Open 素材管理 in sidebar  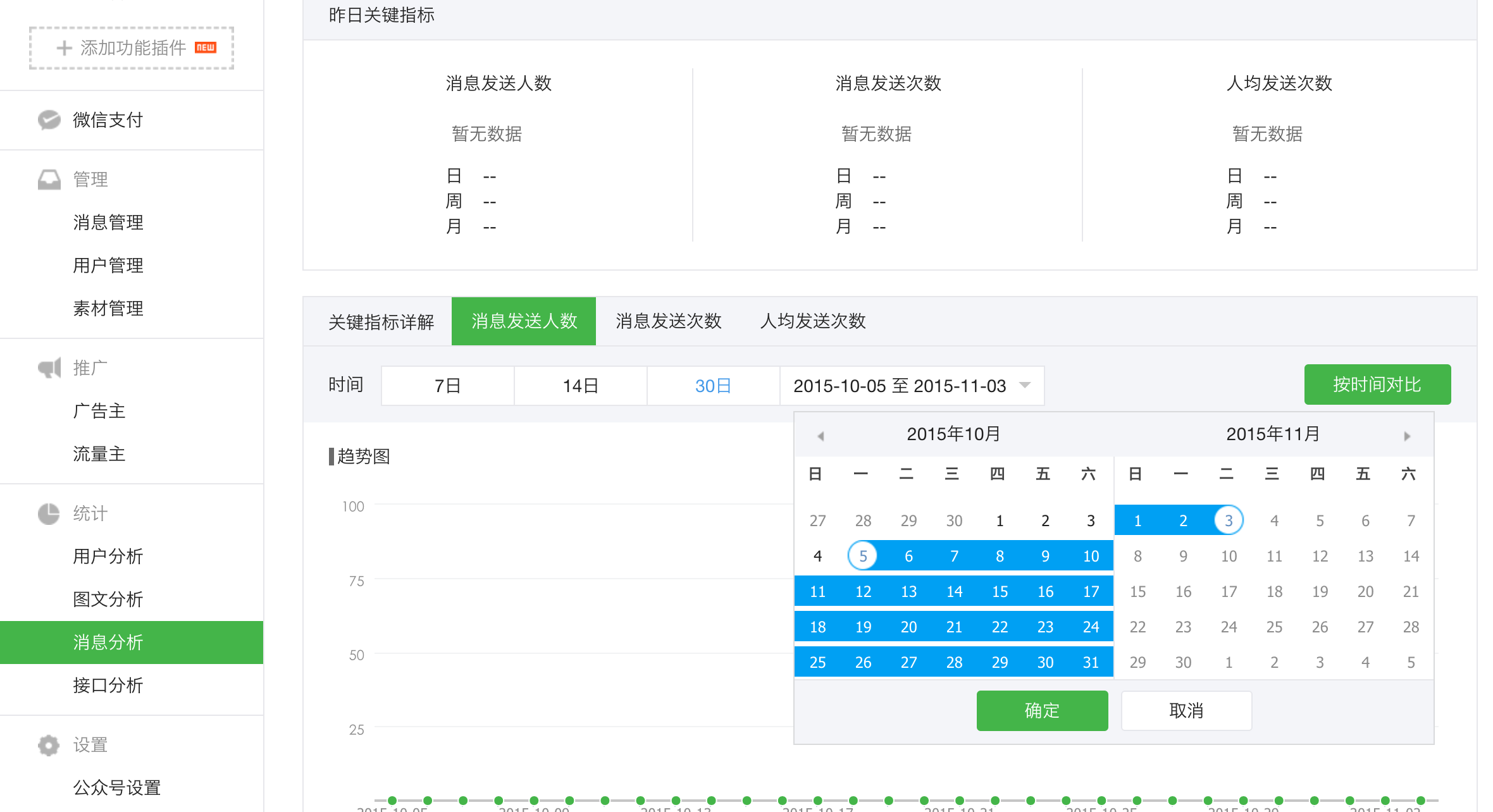(108, 309)
